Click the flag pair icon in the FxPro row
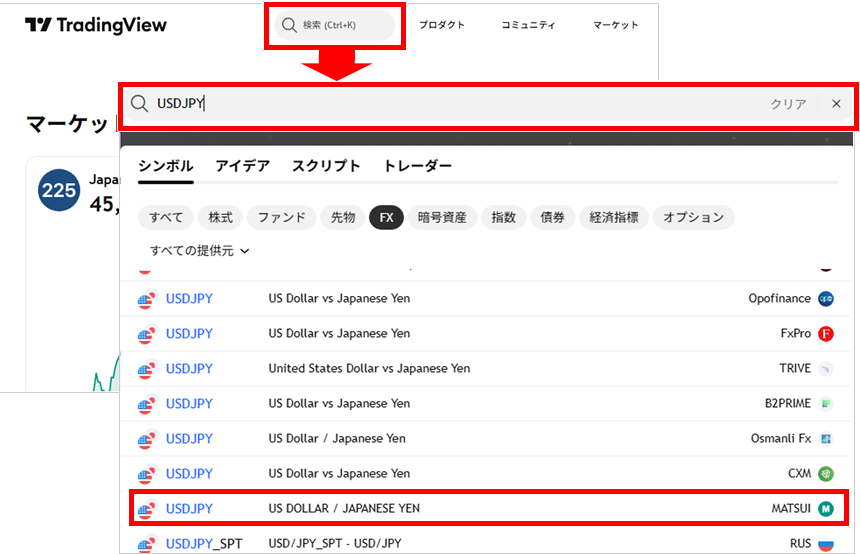The image size is (860, 554). (146, 334)
